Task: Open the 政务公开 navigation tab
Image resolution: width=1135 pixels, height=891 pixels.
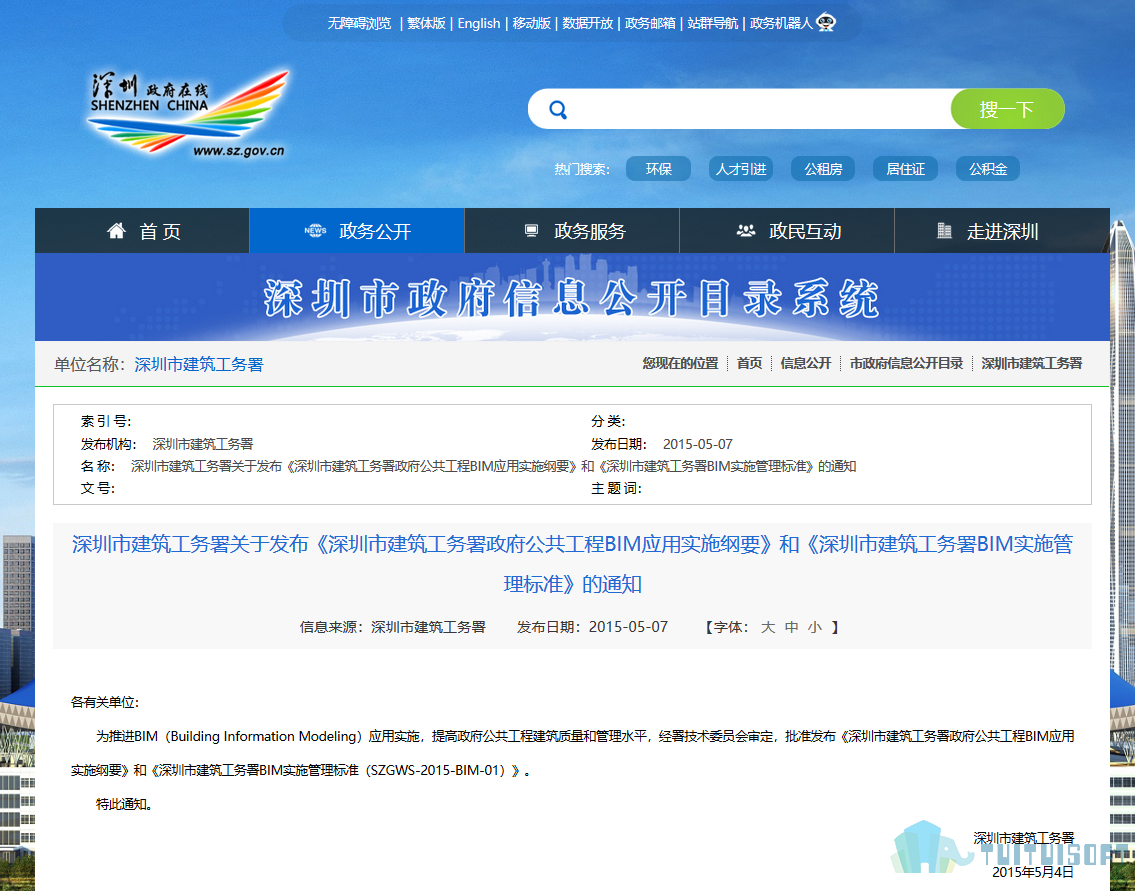Action: pos(357,231)
